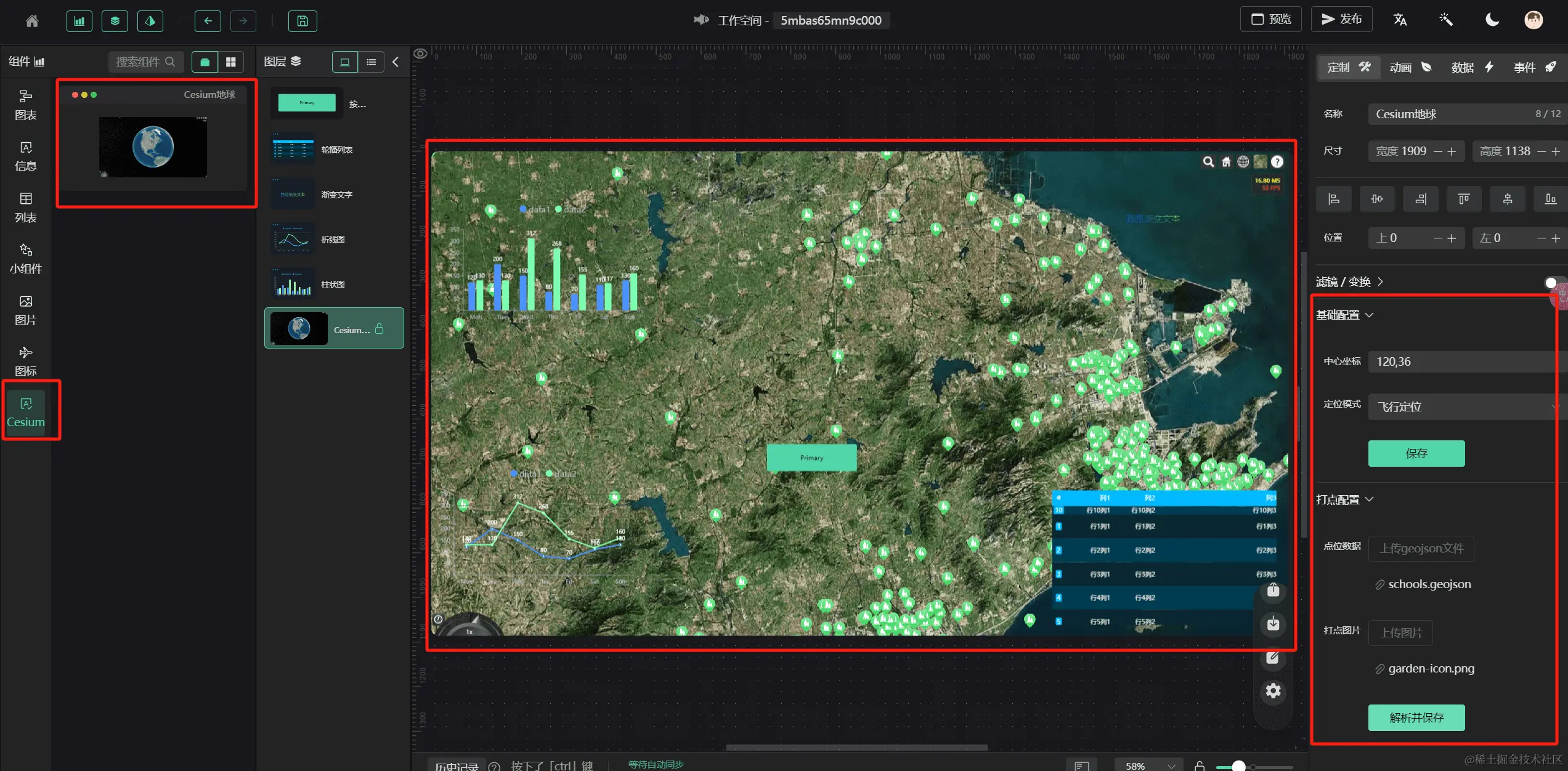
Task: Click the 发布 publish button
Action: [1341, 19]
